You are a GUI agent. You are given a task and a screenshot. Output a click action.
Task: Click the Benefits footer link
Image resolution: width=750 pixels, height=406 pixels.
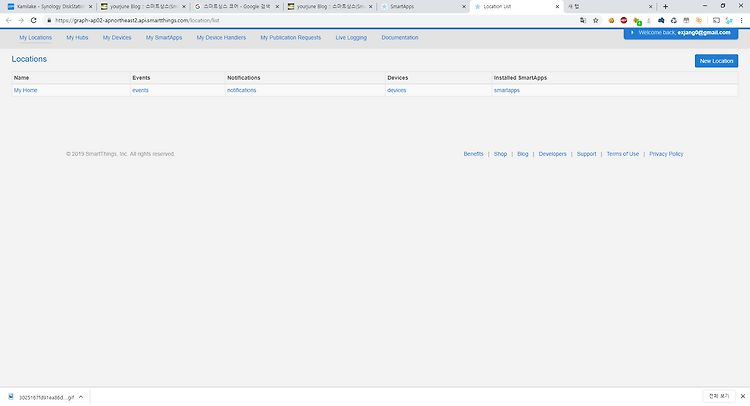point(474,154)
